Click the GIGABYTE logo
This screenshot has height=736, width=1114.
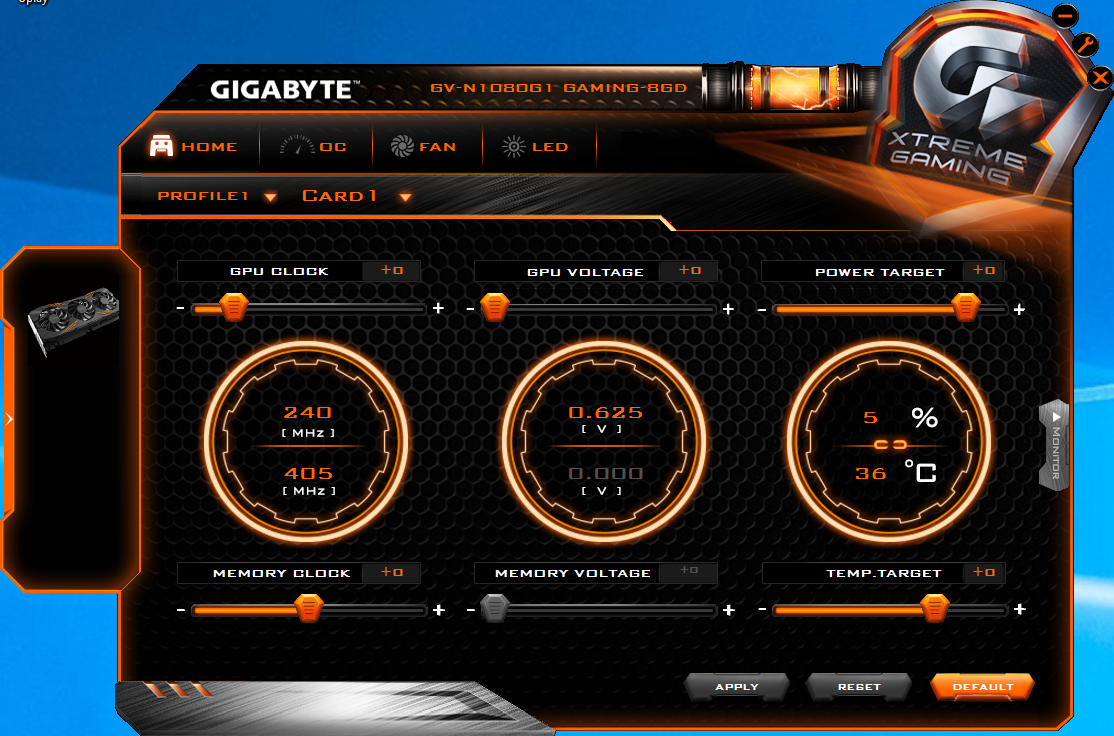(x=284, y=90)
